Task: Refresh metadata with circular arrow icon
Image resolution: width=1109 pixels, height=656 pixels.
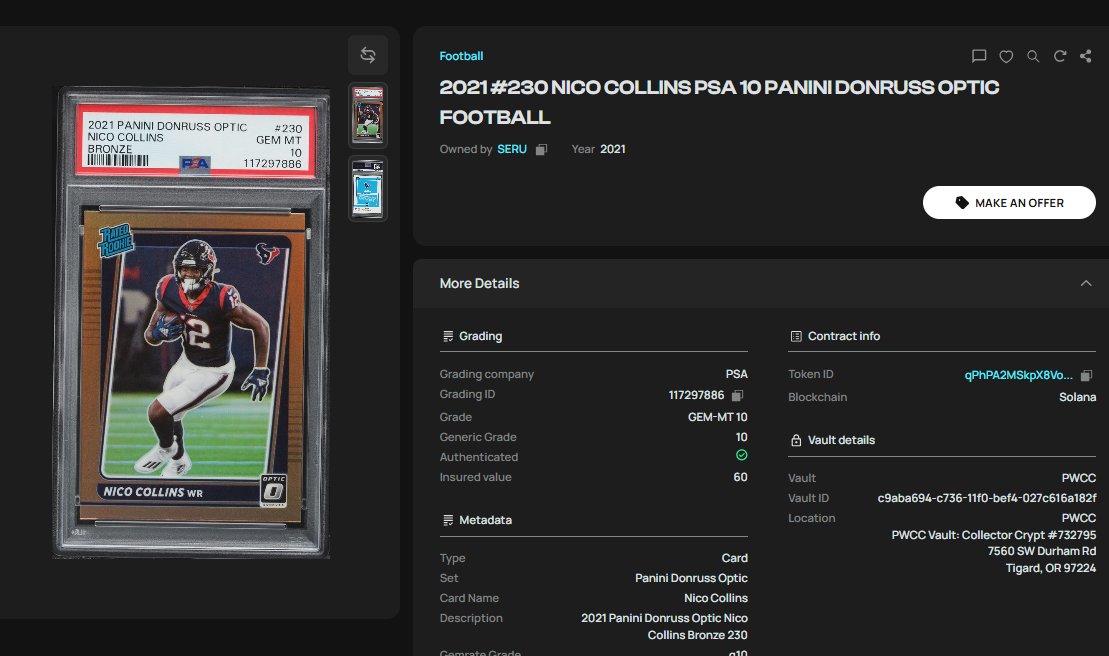Action: click(1059, 56)
